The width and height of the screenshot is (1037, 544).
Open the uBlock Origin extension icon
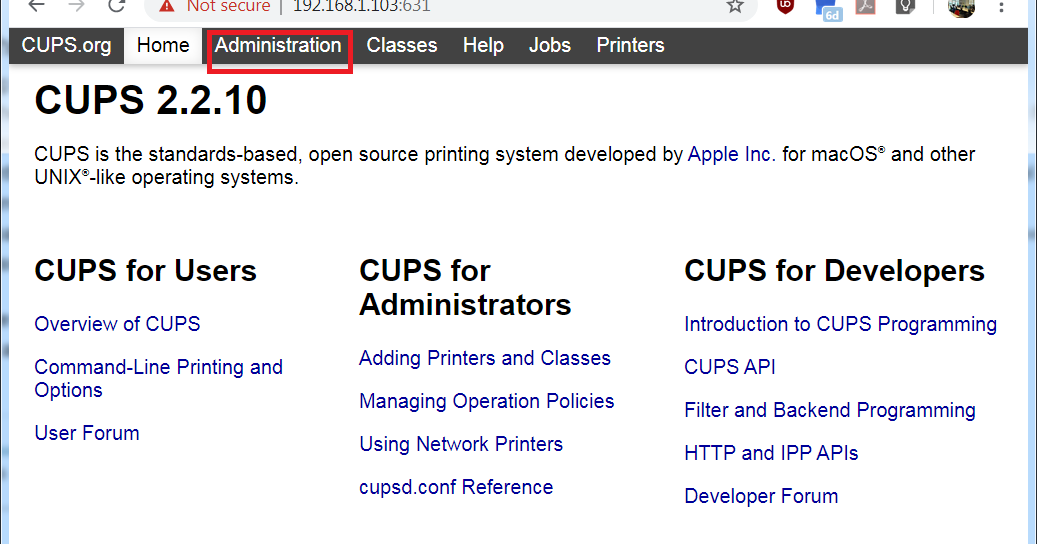click(785, 6)
